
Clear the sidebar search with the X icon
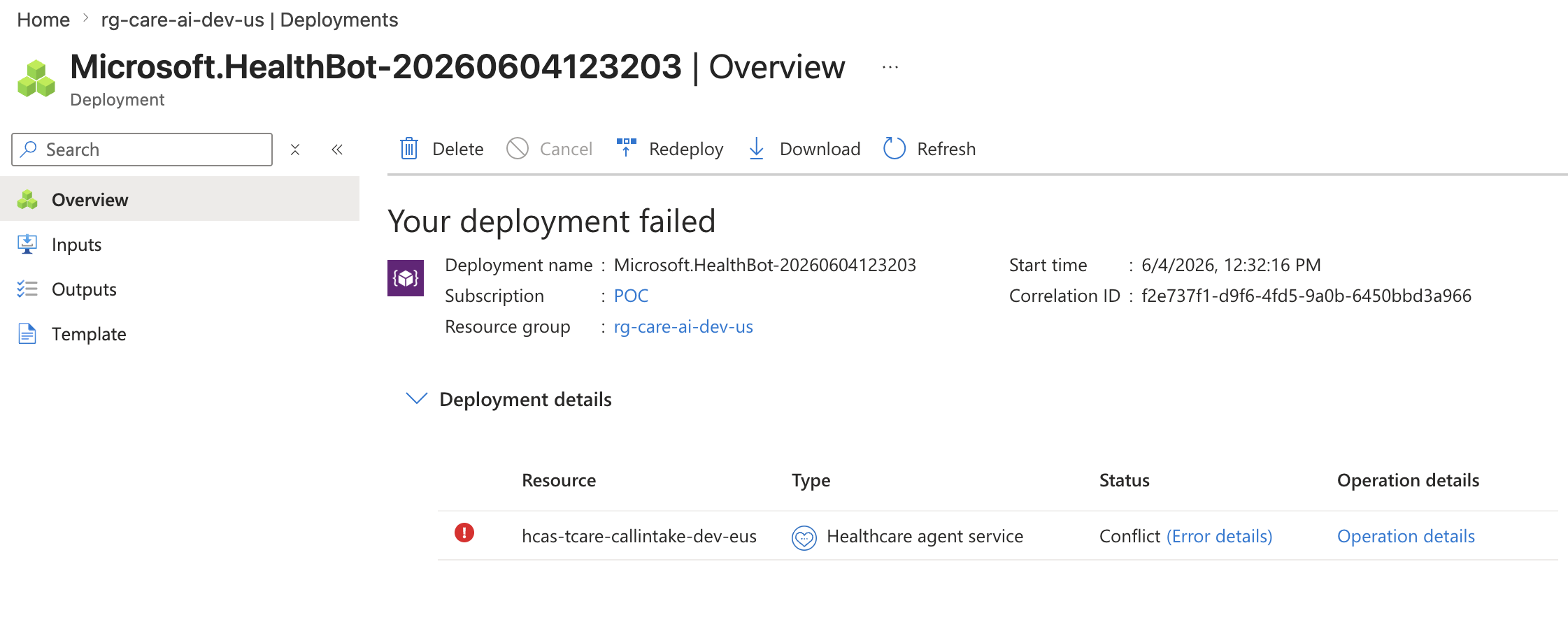pos(295,150)
